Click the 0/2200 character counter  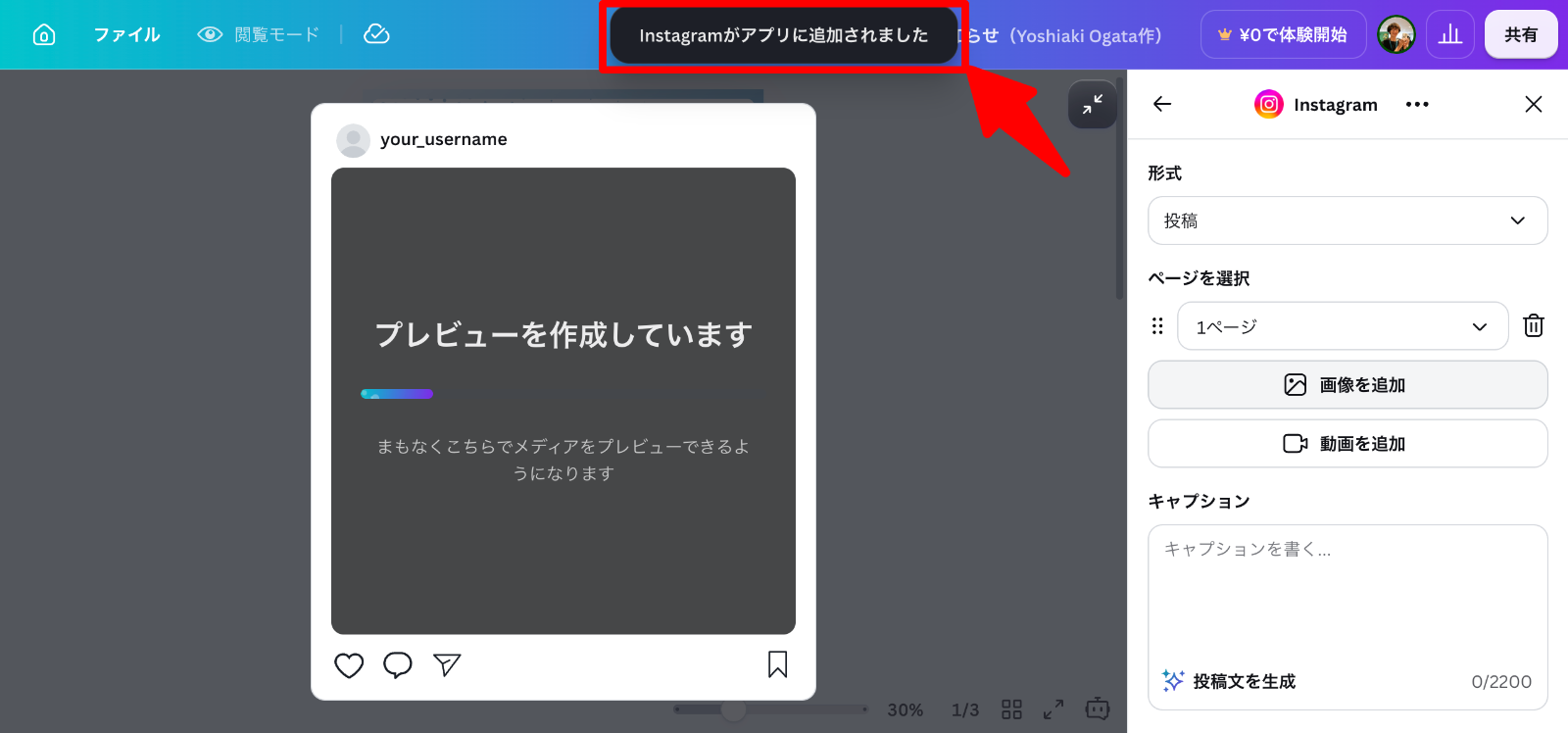(1501, 682)
